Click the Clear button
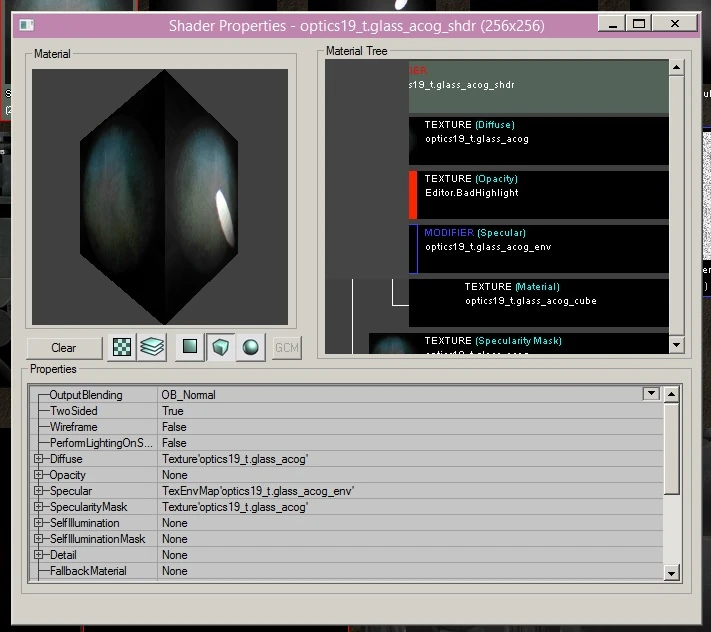This screenshot has height=632, width=711. 64,348
